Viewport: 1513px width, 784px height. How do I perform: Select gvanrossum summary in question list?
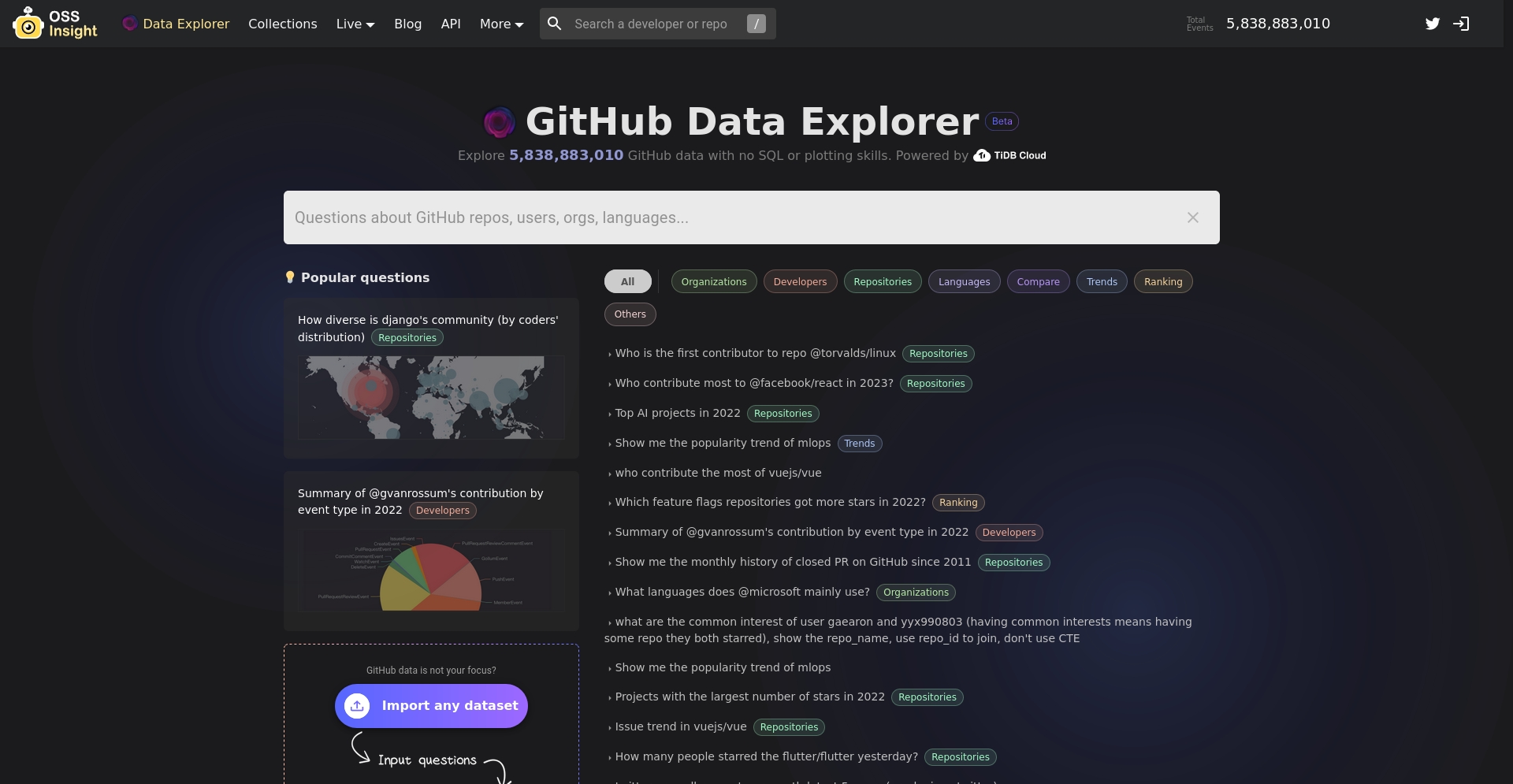791,532
